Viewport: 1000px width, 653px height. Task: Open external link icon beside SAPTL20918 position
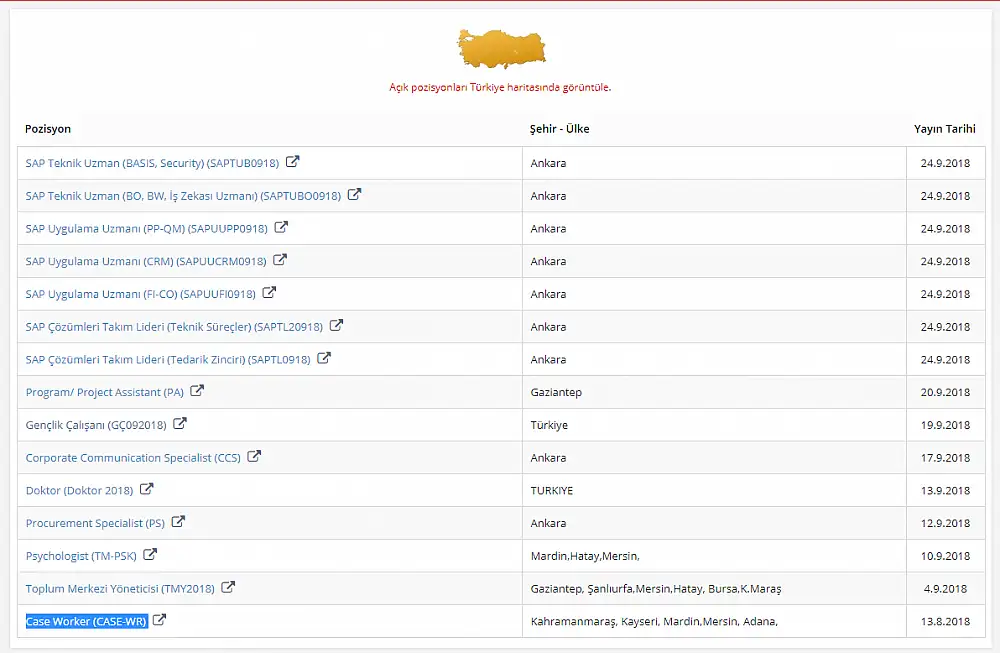click(x=336, y=325)
